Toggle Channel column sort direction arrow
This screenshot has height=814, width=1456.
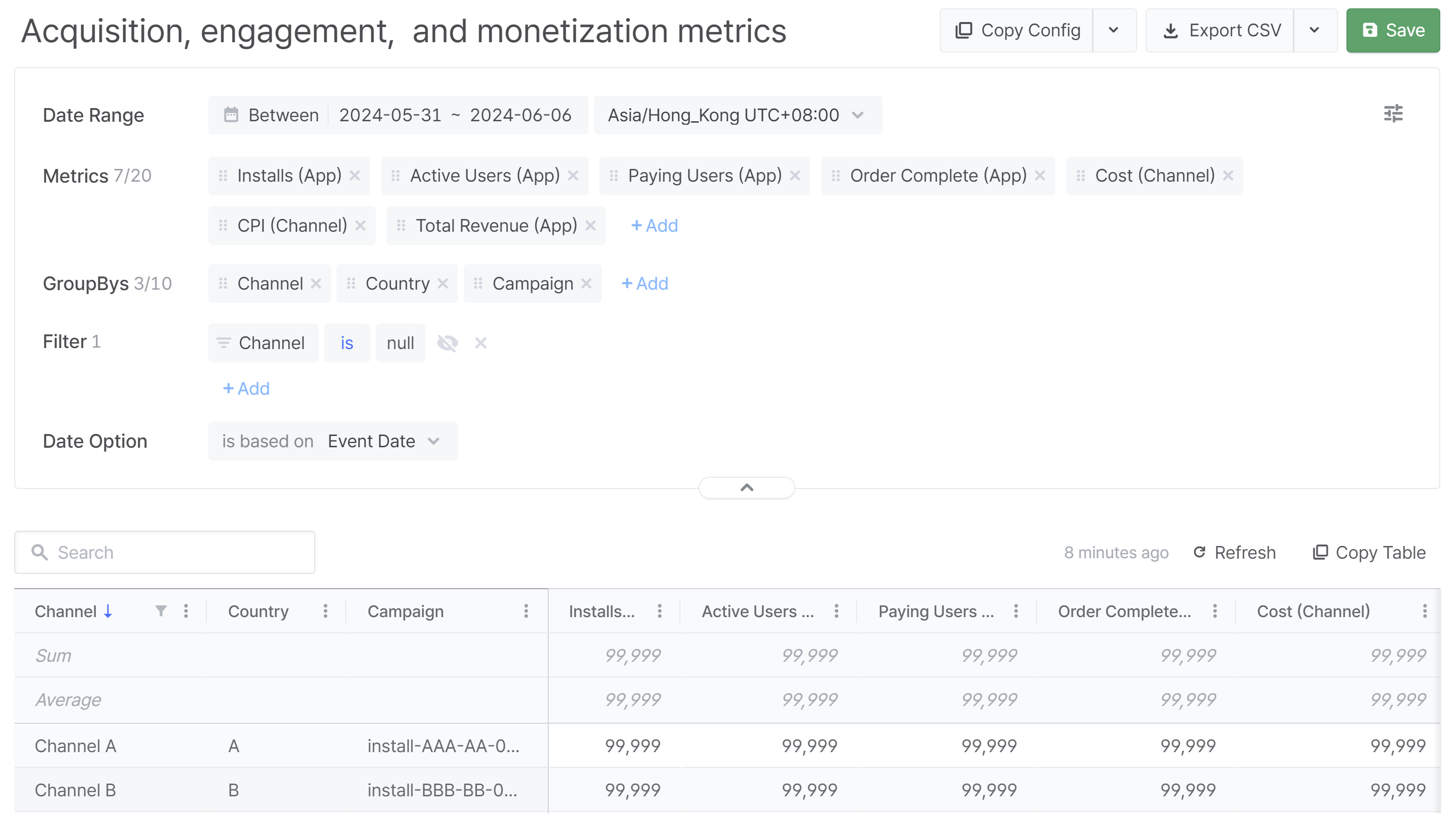tap(108, 611)
